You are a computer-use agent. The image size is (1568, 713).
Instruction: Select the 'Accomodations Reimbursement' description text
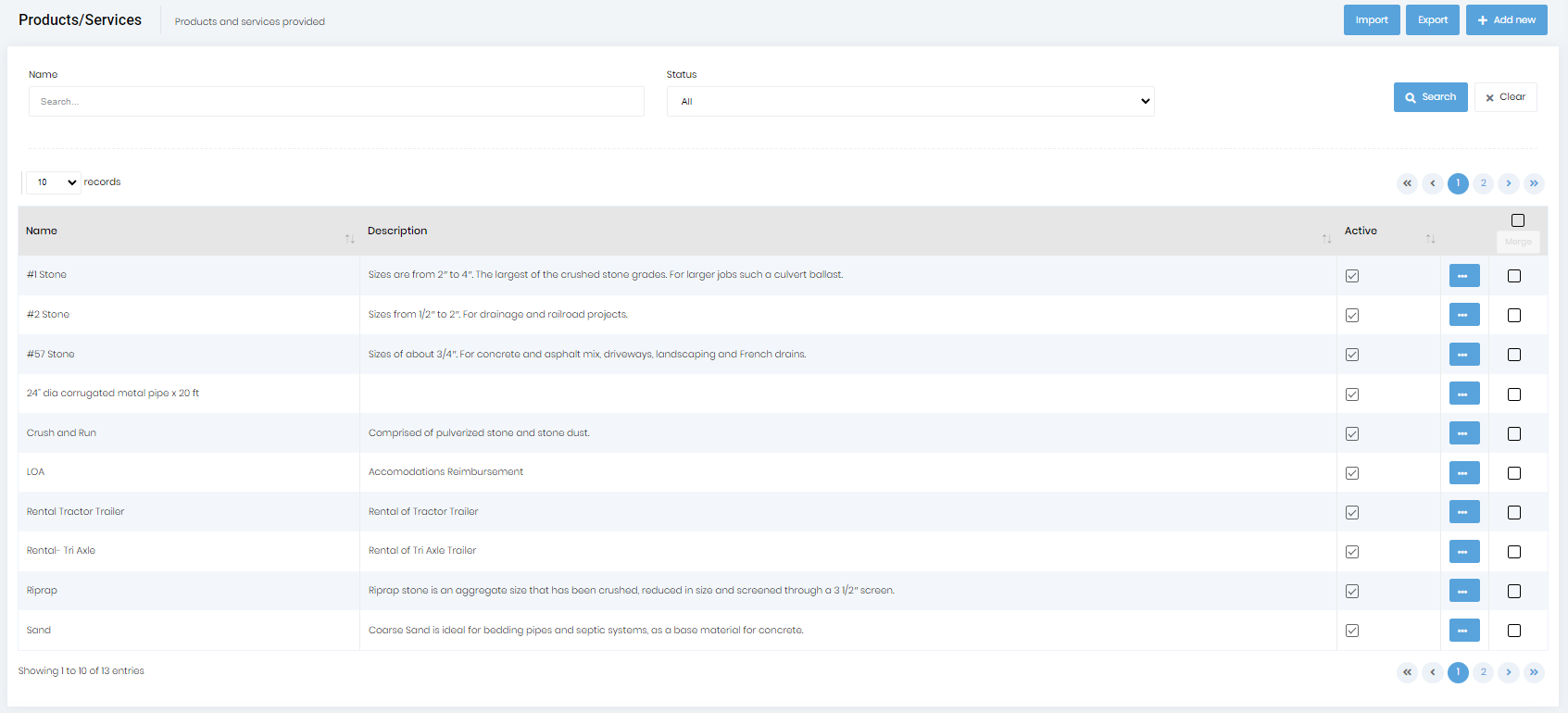click(445, 472)
